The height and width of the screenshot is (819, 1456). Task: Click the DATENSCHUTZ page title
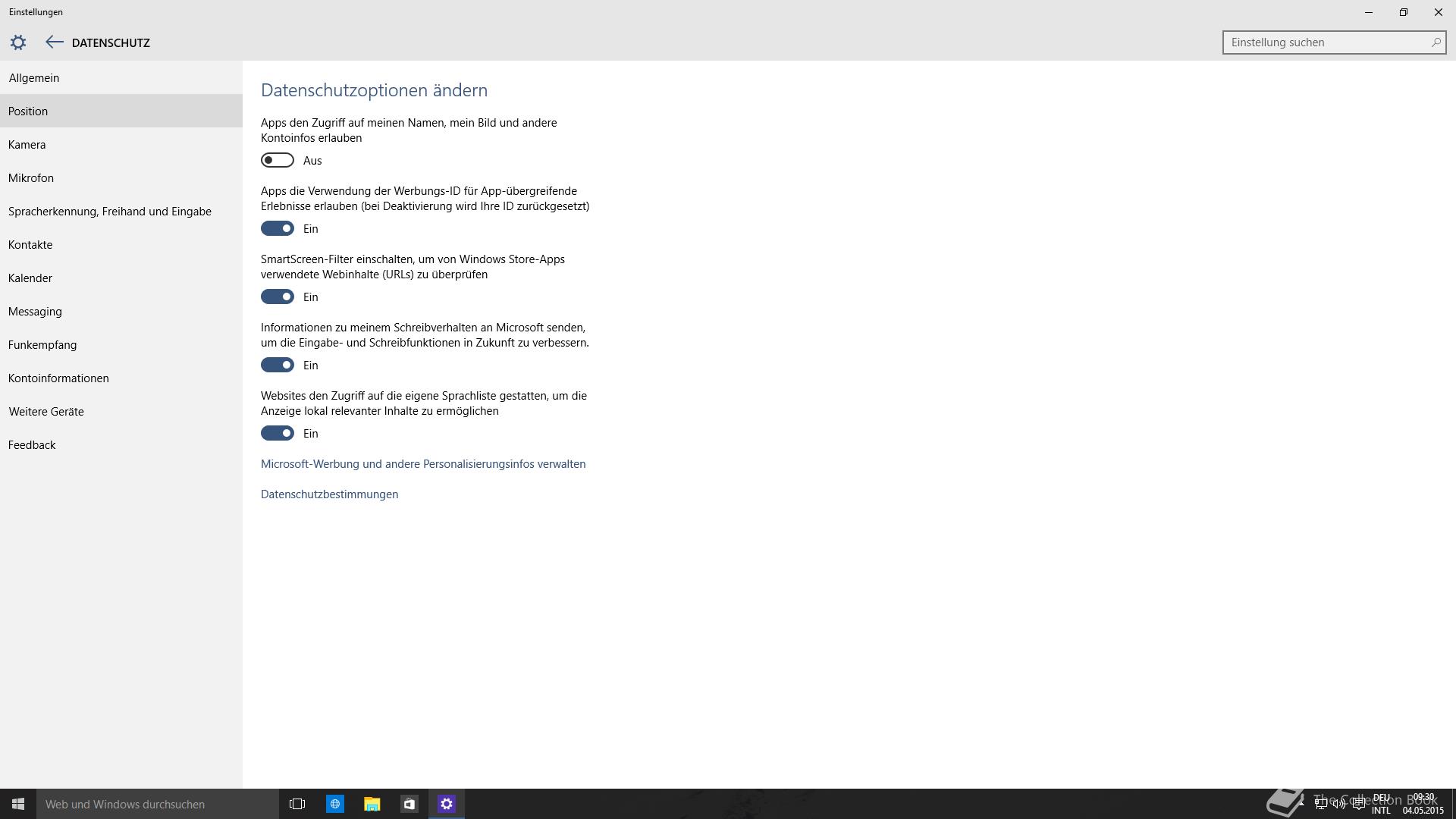pyautogui.click(x=111, y=42)
